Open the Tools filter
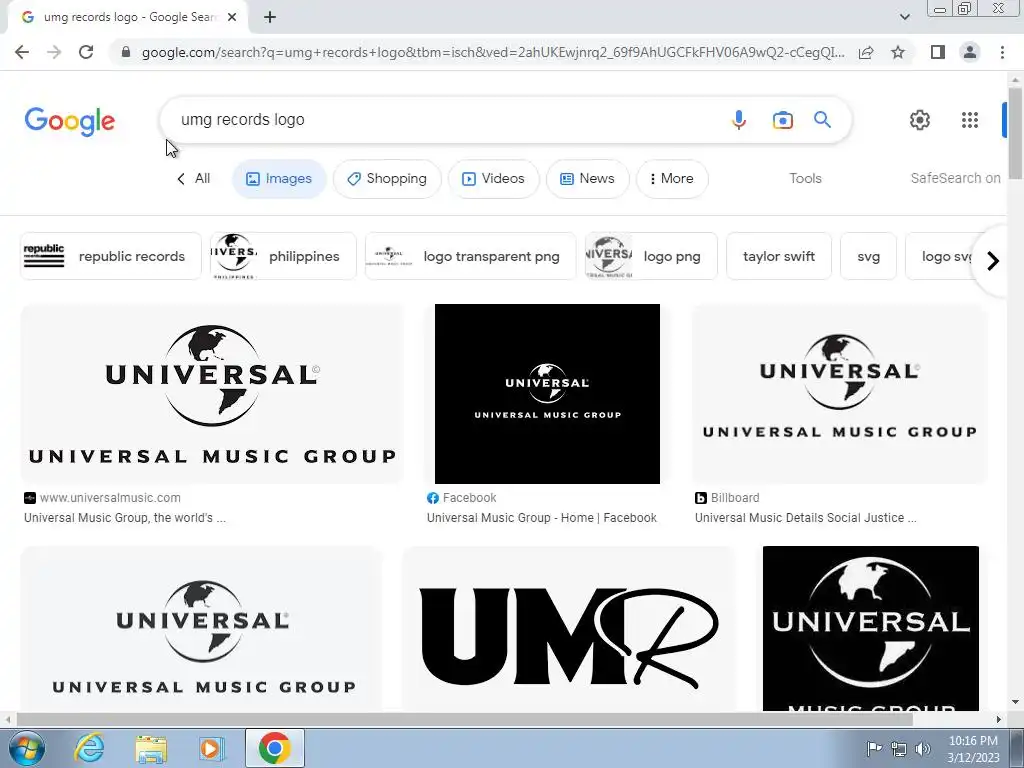The image size is (1024, 768). 805,178
